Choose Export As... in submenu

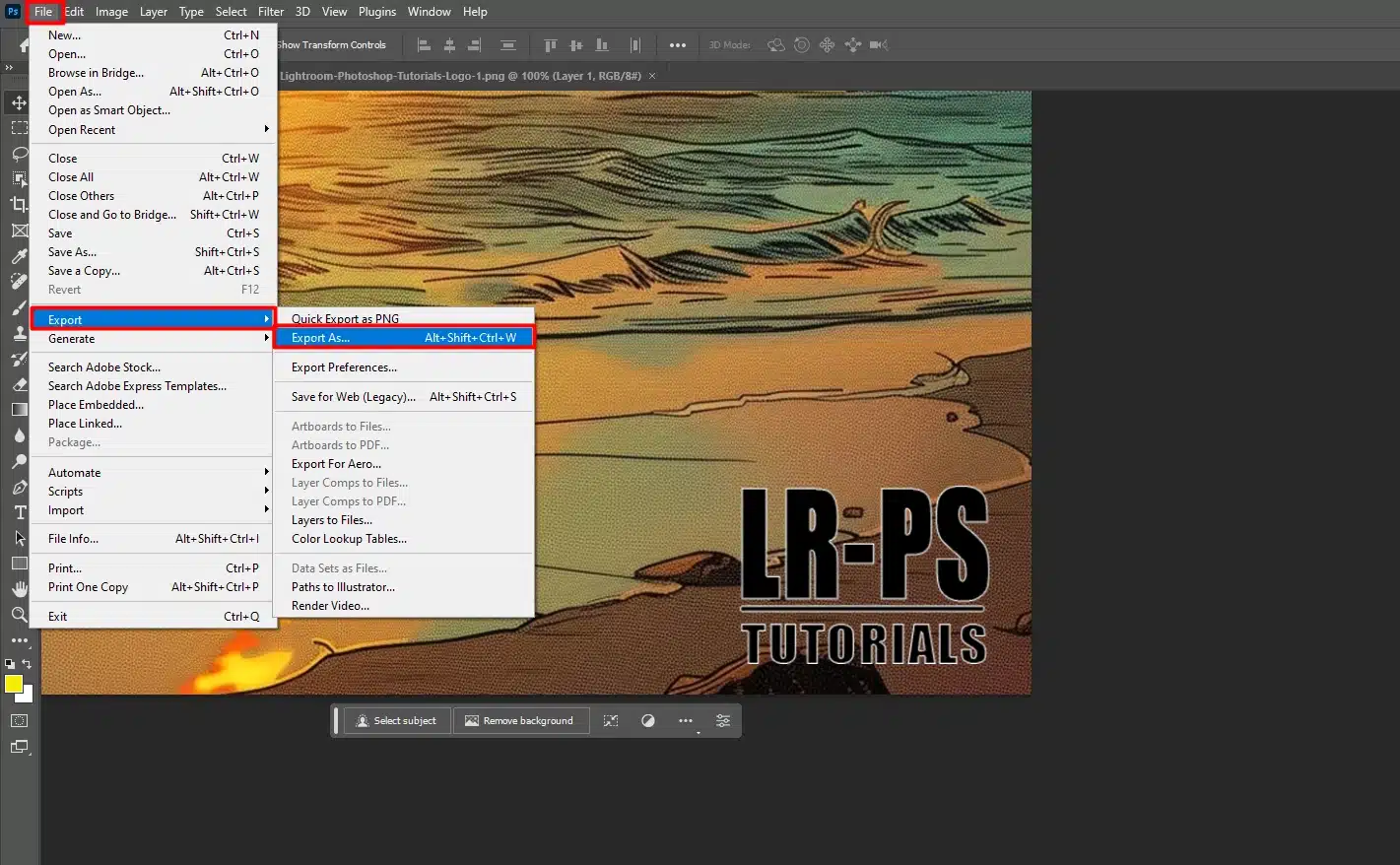[404, 338]
